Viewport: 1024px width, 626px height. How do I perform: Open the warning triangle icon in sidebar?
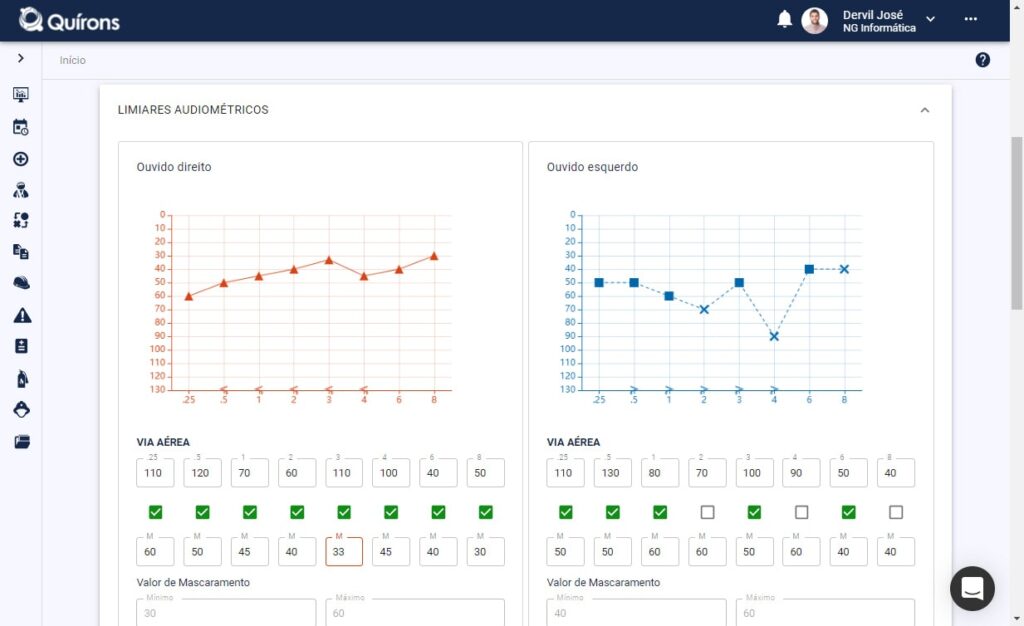point(22,315)
